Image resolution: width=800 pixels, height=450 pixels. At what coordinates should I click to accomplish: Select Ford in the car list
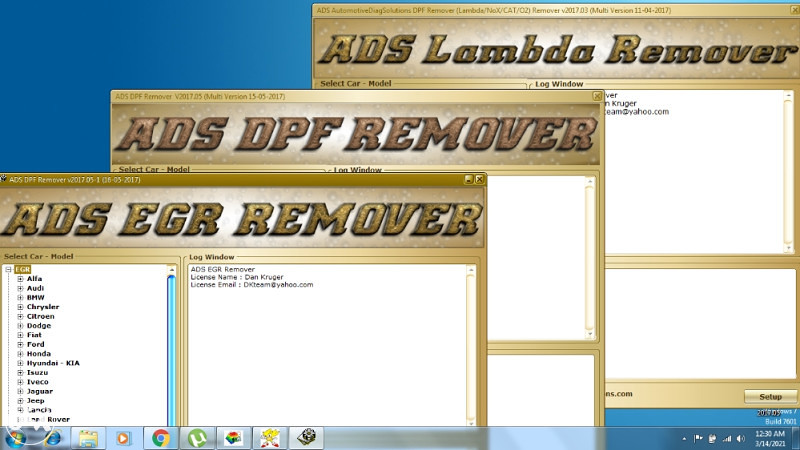click(x=36, y=344)
